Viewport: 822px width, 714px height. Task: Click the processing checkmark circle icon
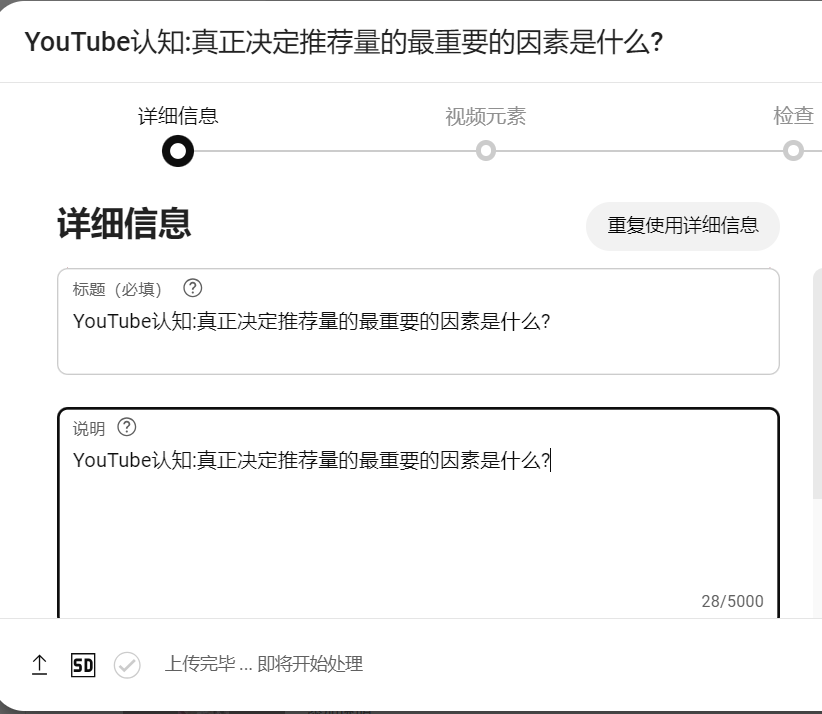[x=127, y=664]
